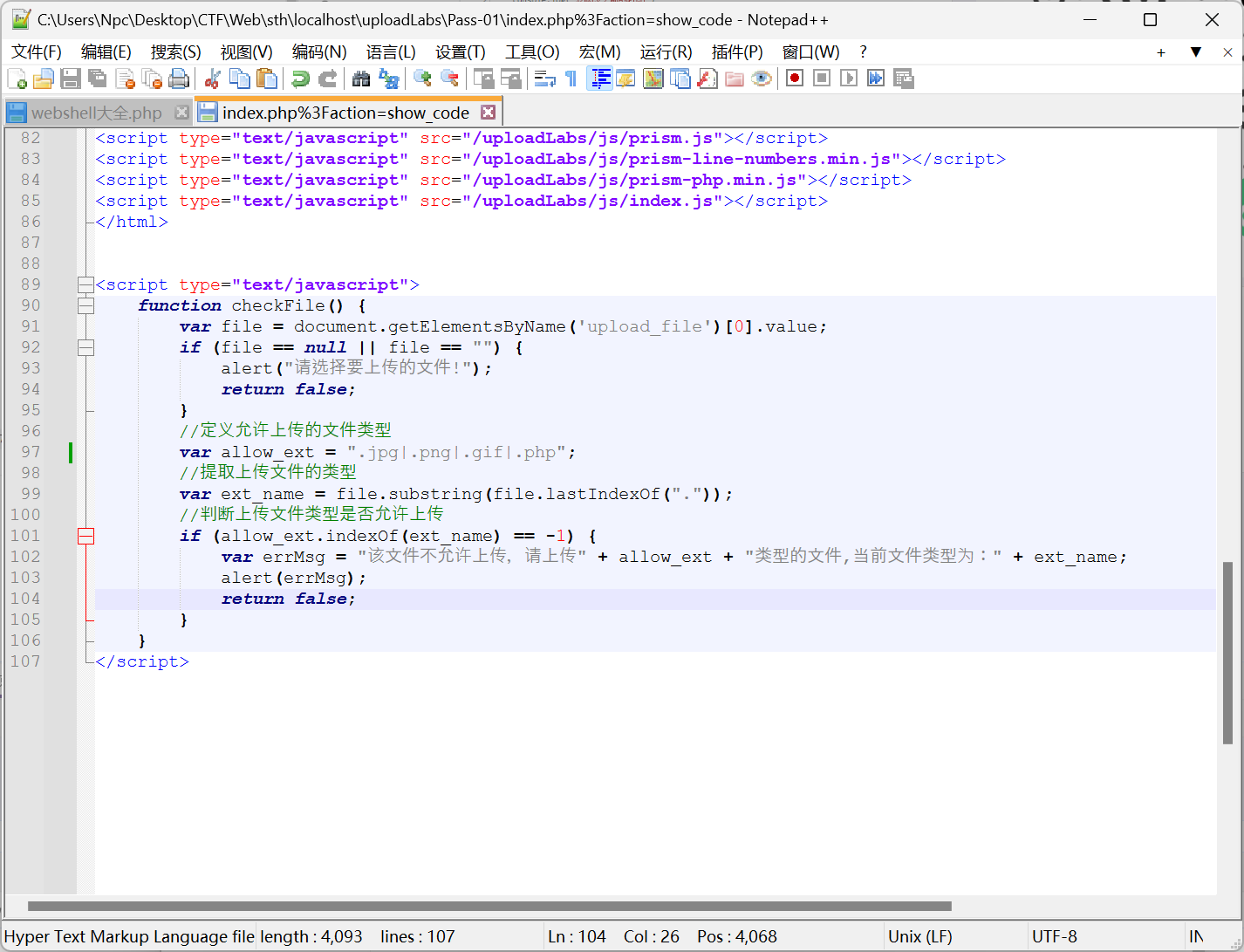Viewport: 1244px width, 952px height.
Task: Toggle the word wrap toolbar button
Action: pos(545,79)
